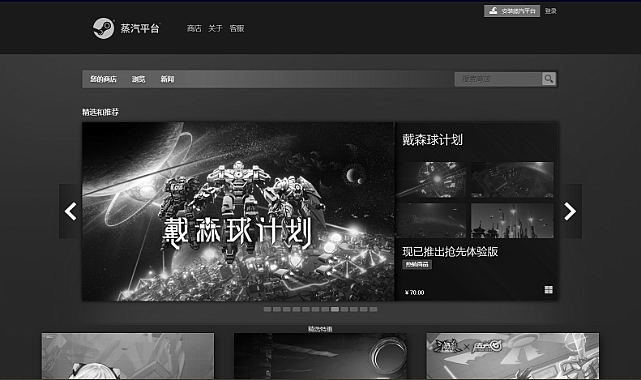Click the 登录 login link
The height and width of the screenshot is (380, 641).
click(x=551, y=11)
